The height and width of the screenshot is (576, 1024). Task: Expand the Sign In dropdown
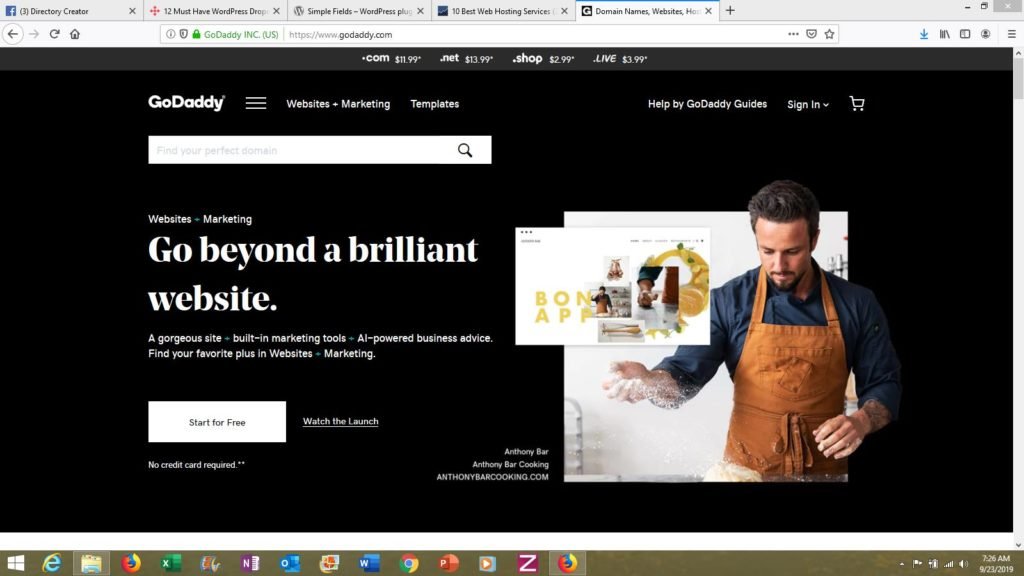click(808, 104)
